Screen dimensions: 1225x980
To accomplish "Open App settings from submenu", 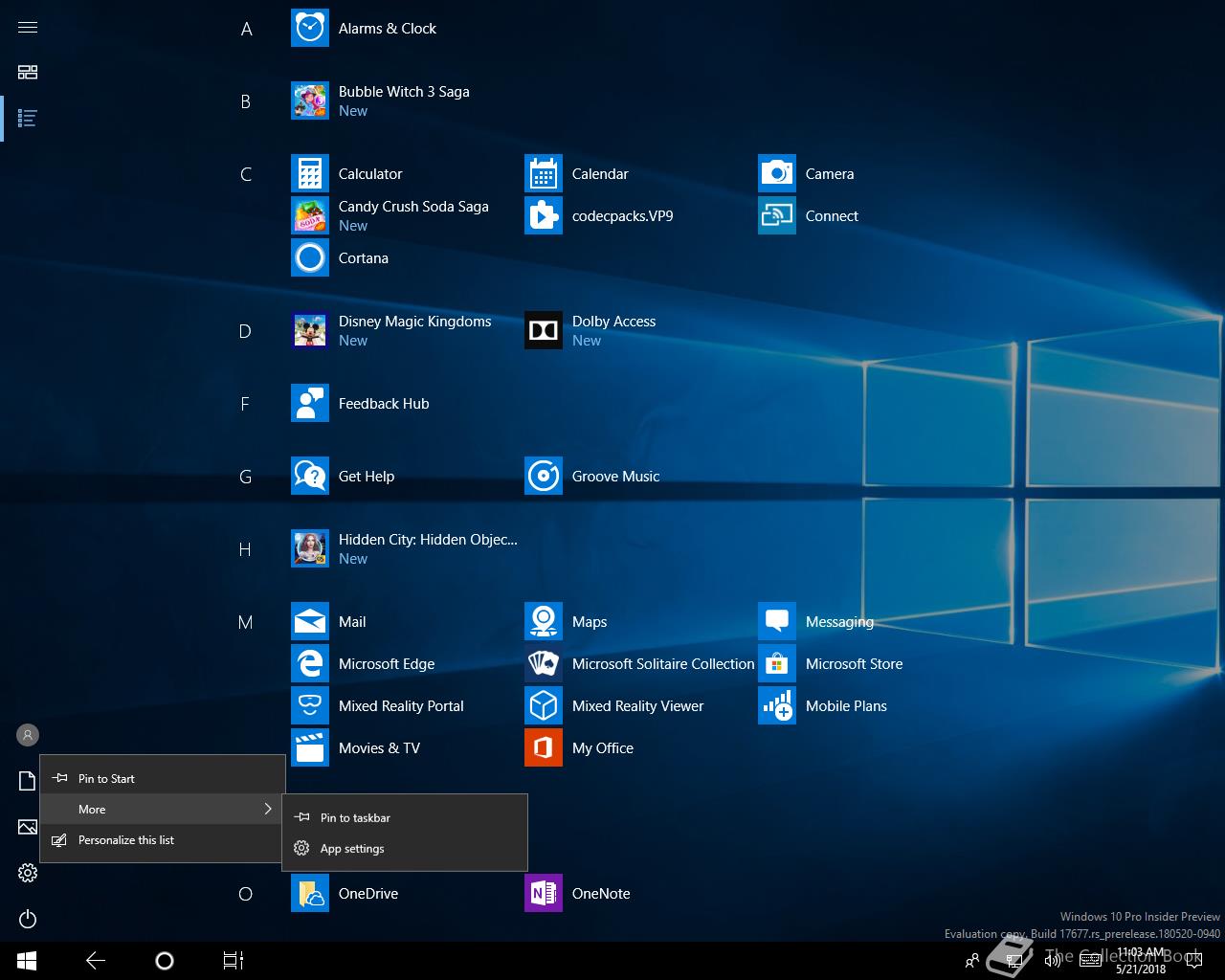I will [x=405, y=848].
